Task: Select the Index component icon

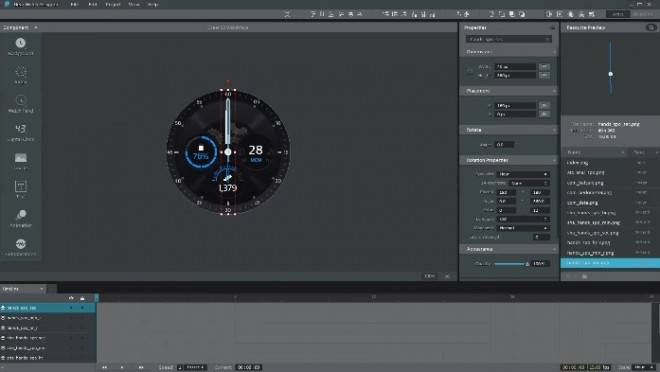Action: pos(20,74)
